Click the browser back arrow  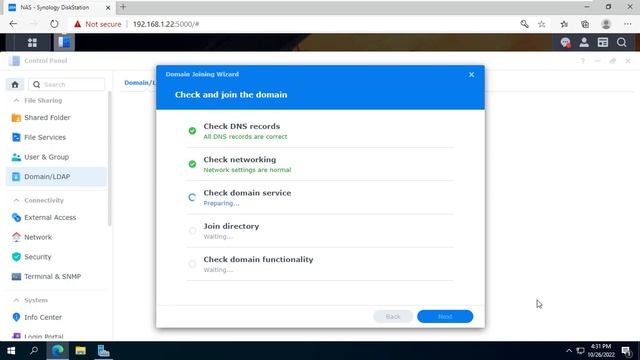[13, 24]
